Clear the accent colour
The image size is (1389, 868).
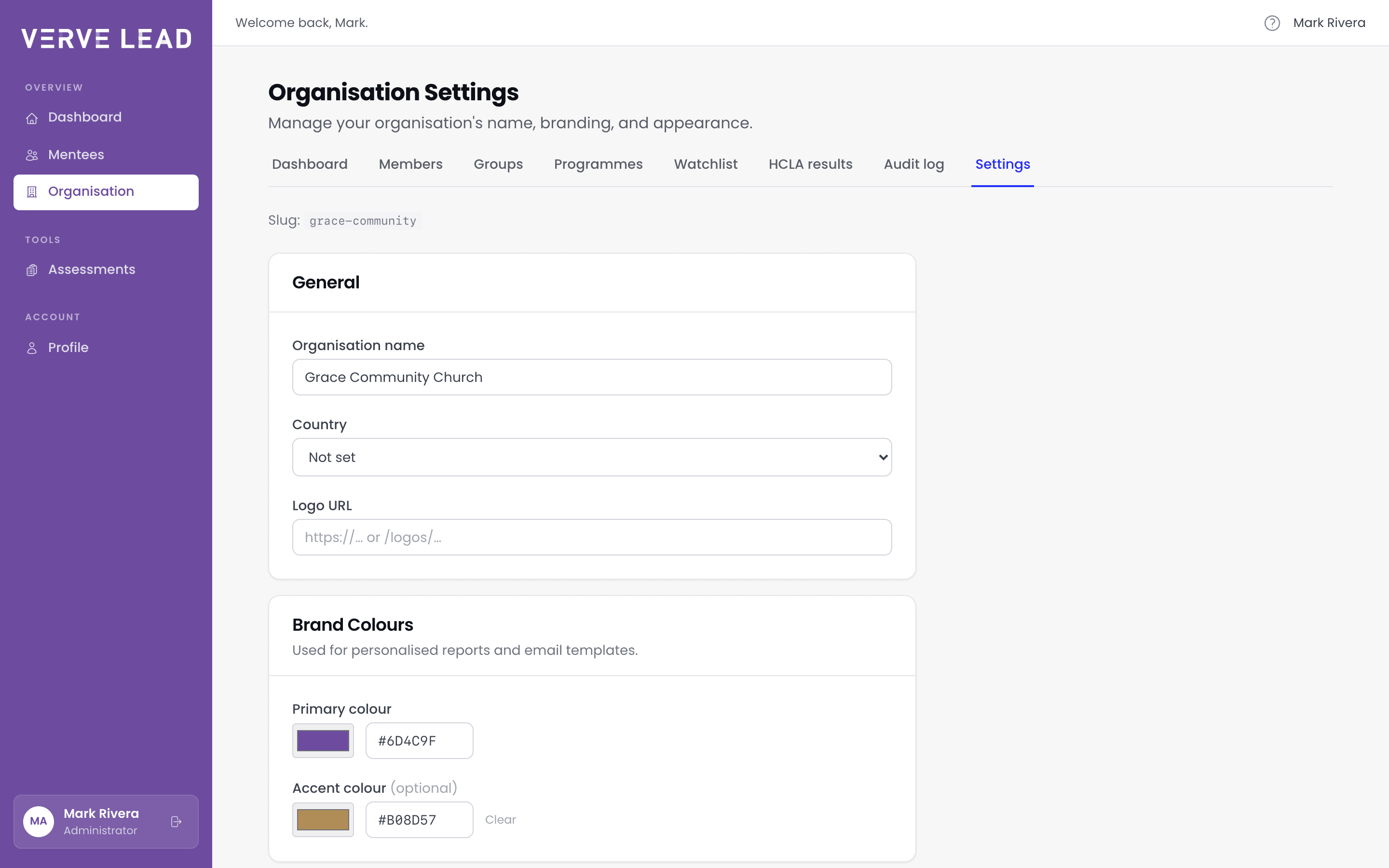tap(501, 820)
